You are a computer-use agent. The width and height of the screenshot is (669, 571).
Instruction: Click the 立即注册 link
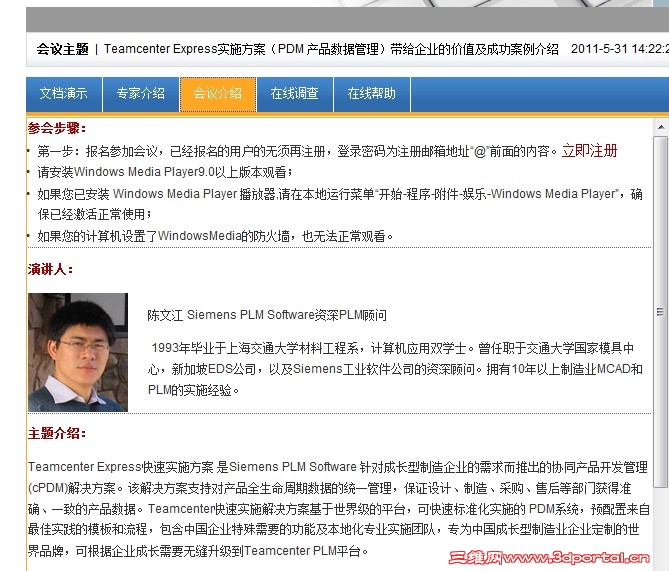pyautogui.click(x=590, y=151)
